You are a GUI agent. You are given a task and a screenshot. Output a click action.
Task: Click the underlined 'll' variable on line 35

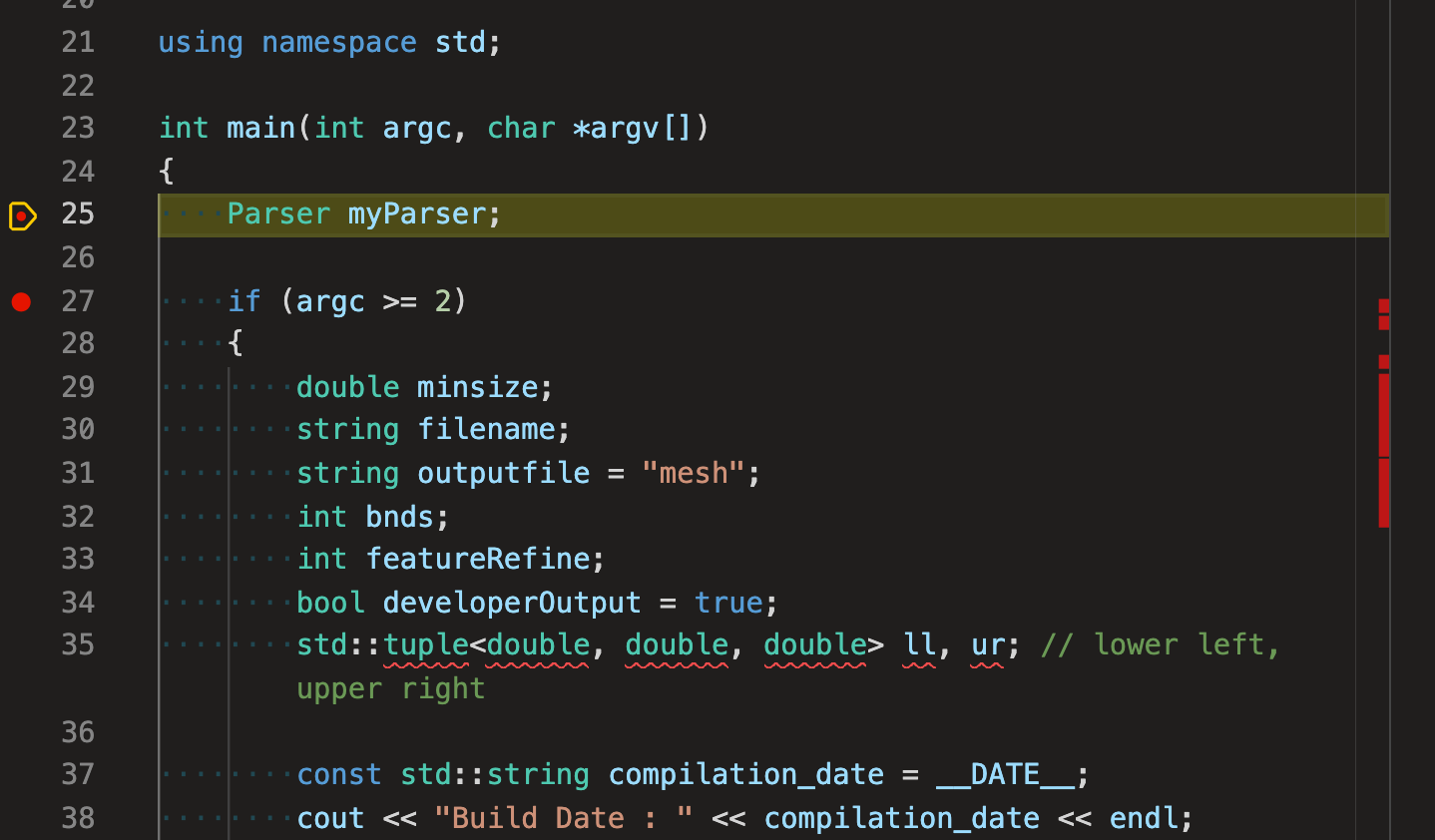point(919,645)
